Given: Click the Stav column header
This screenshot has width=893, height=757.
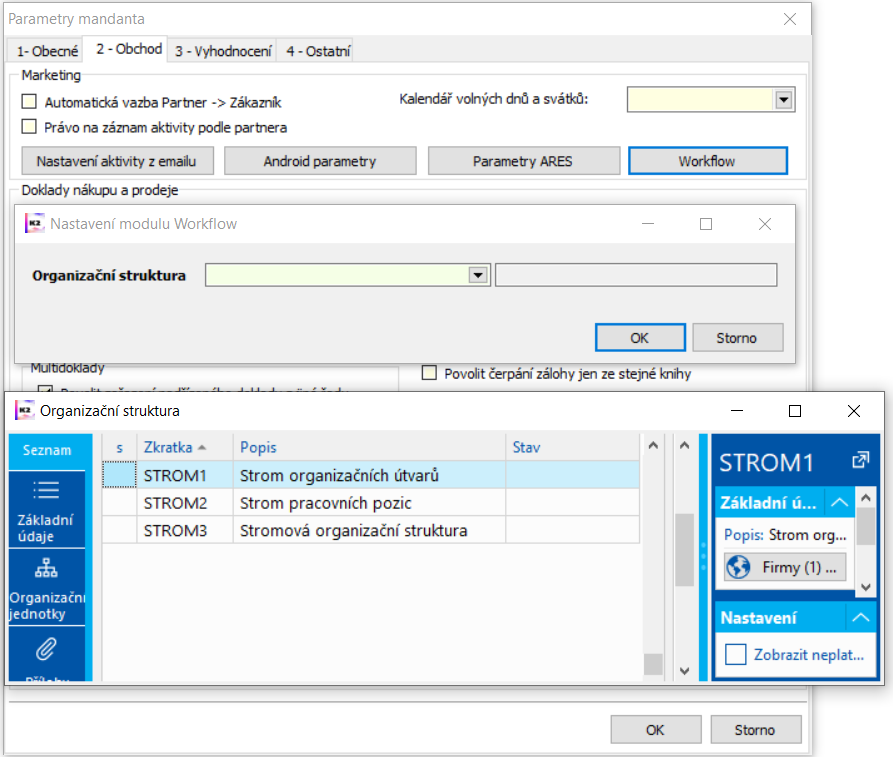Looking at the screenshot, I should click(572, 447).
